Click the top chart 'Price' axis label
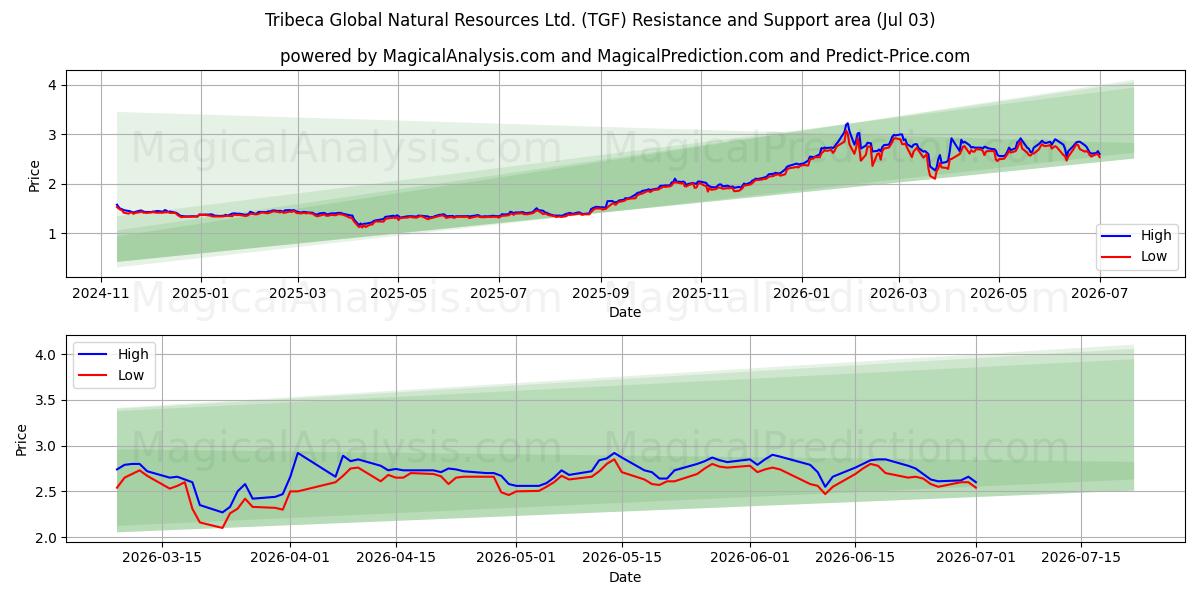Image resolution: width=1200 pixels, height=600 pixels. point(35,174)
